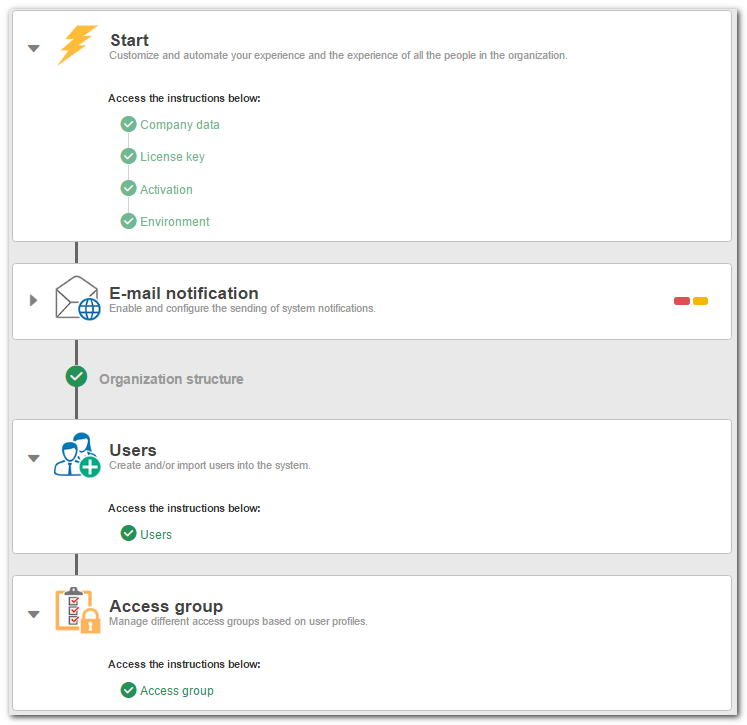Click the lightning bolt Start icon

tap(77, 45)
